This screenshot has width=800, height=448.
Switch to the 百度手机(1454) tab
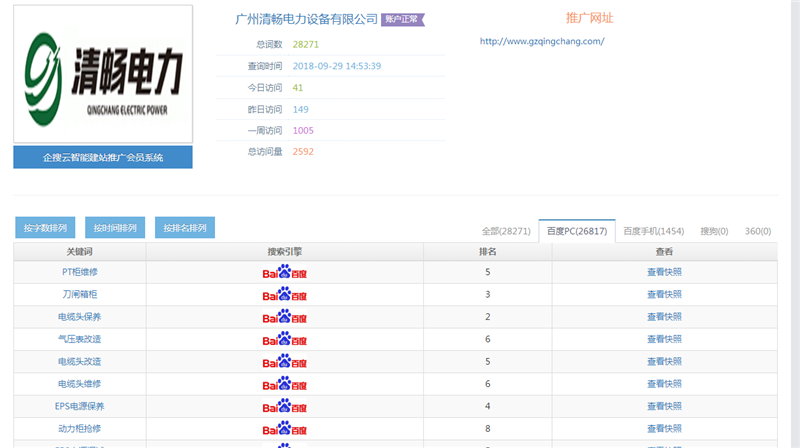click(x=654, y=231)
